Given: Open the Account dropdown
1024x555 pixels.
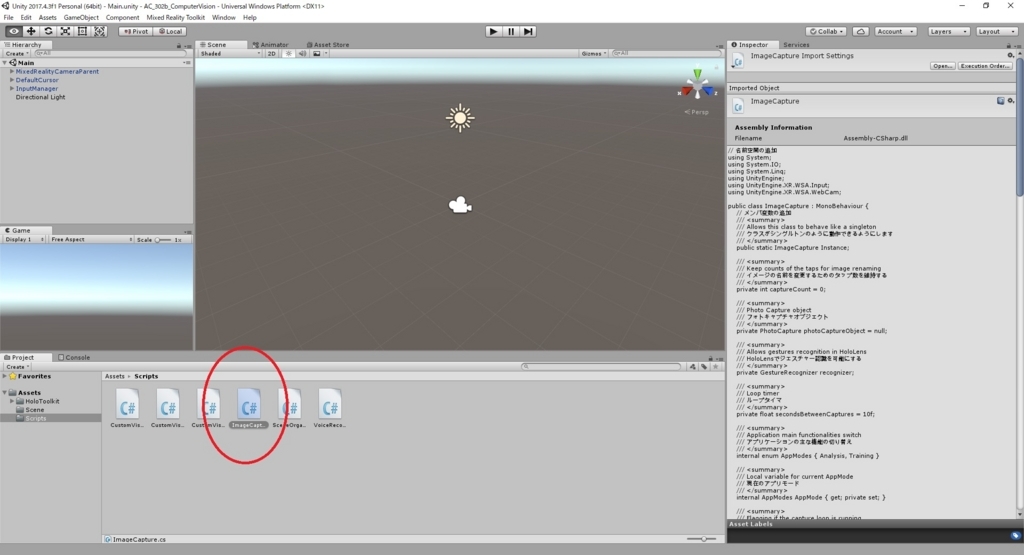Looking at the screenshot, I should coord(895,31).
